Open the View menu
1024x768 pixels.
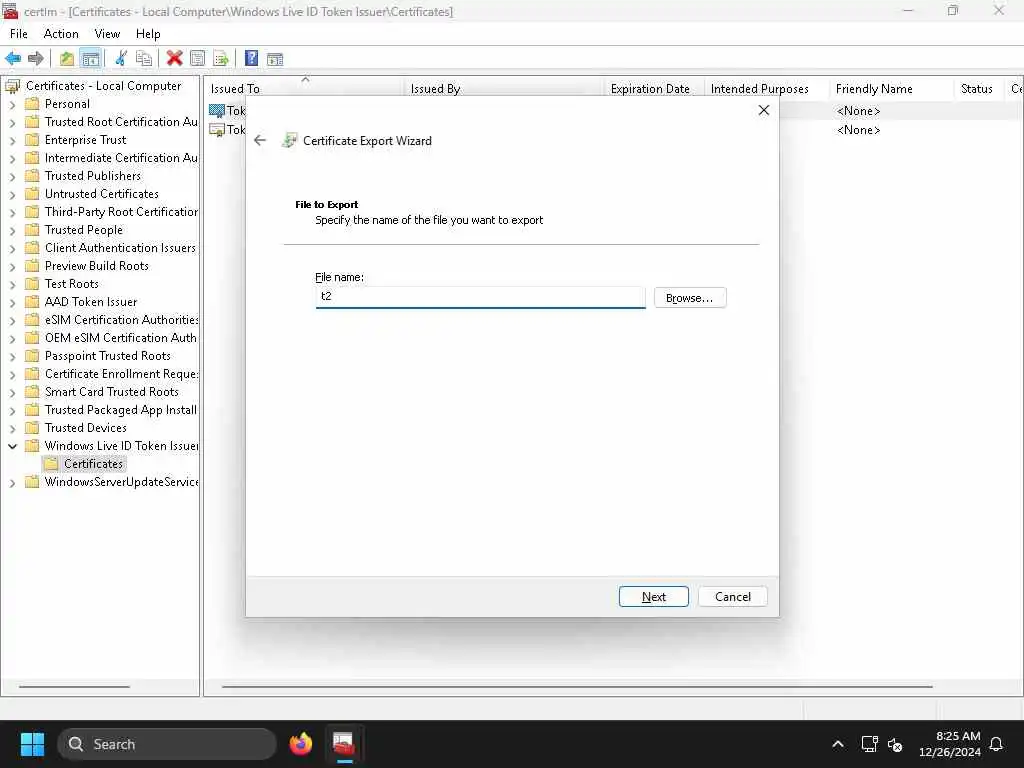pyautogui.click(x=107, y=34)
